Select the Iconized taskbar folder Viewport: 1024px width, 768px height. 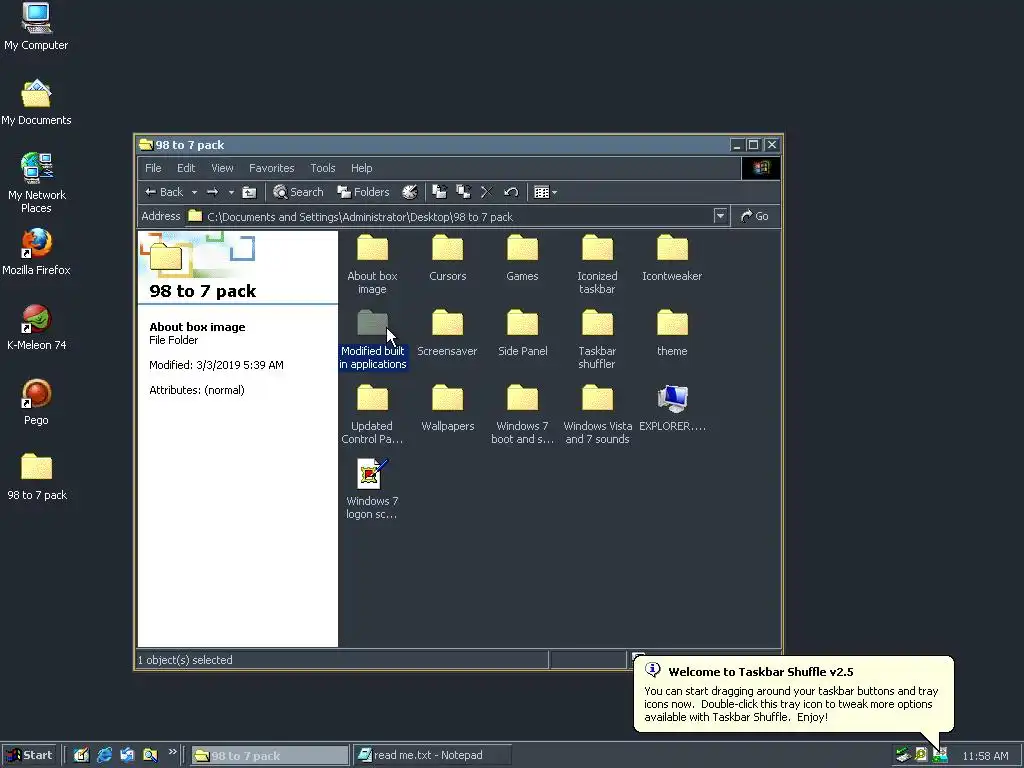tap(597, 264)
